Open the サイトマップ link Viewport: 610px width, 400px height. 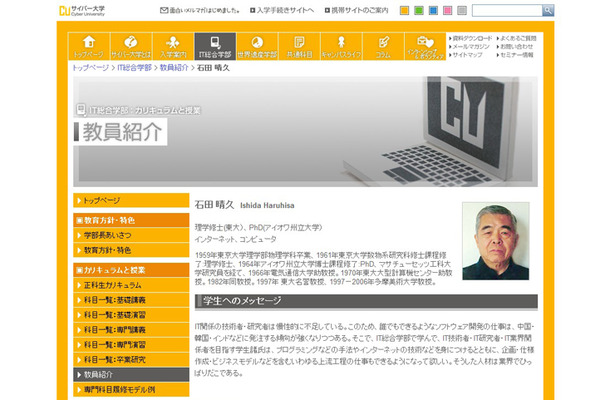(466, 55)
